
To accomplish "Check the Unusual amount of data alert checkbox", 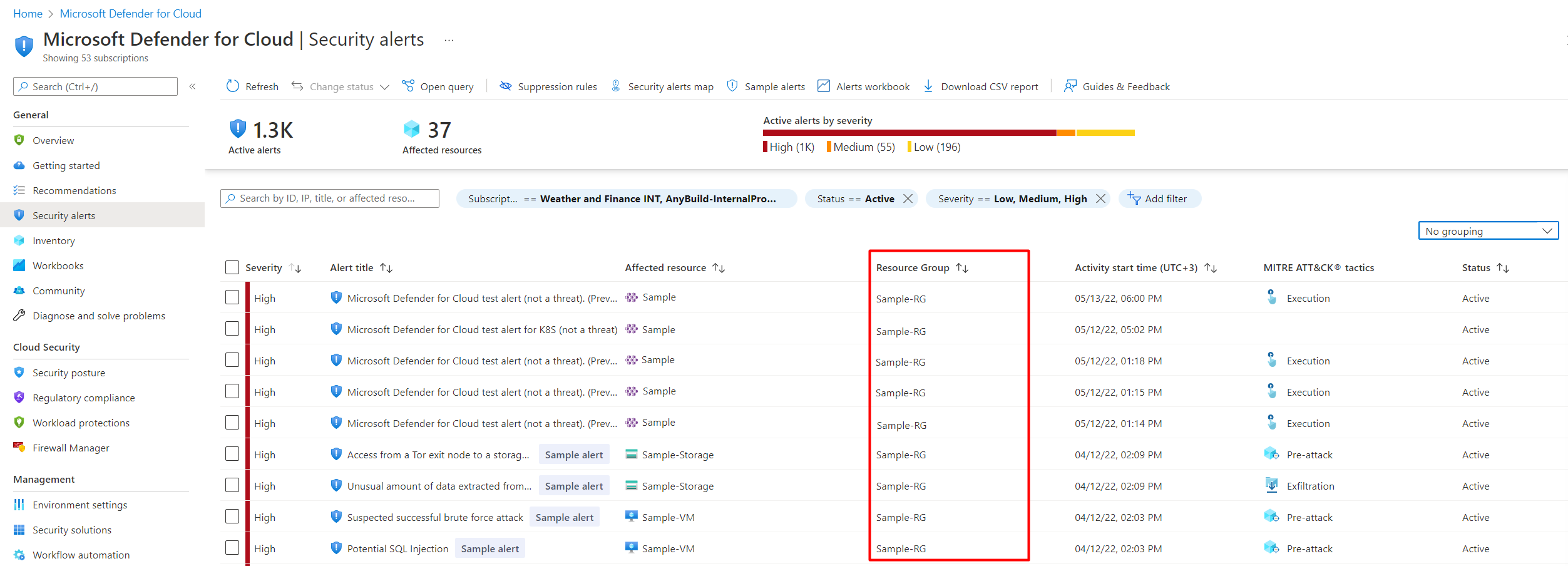I will [232, 485].
